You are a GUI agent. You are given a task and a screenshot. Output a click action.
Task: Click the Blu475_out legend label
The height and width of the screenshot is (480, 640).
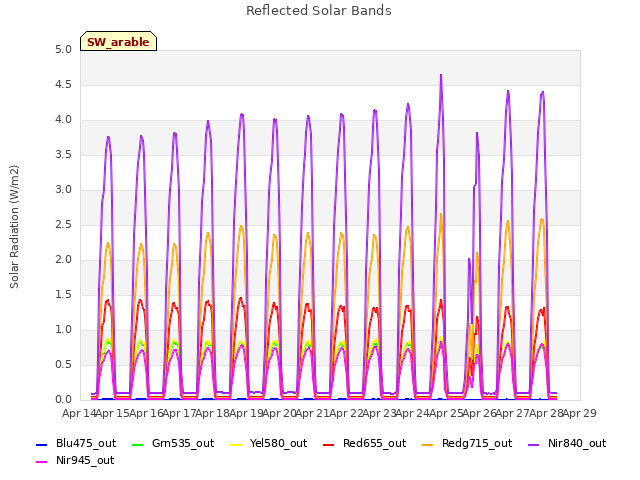pos(86,443)
